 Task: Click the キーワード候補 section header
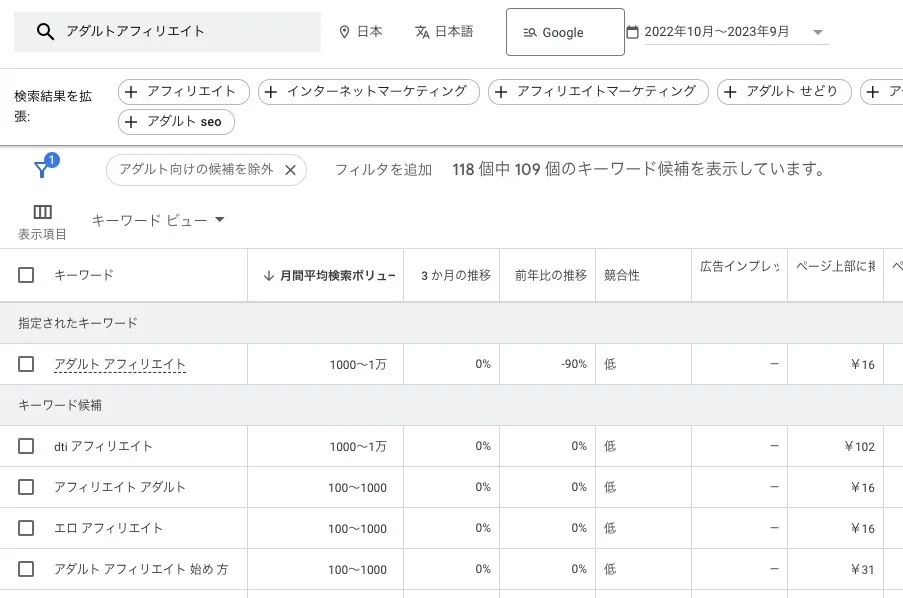click(x=60, y=406)
